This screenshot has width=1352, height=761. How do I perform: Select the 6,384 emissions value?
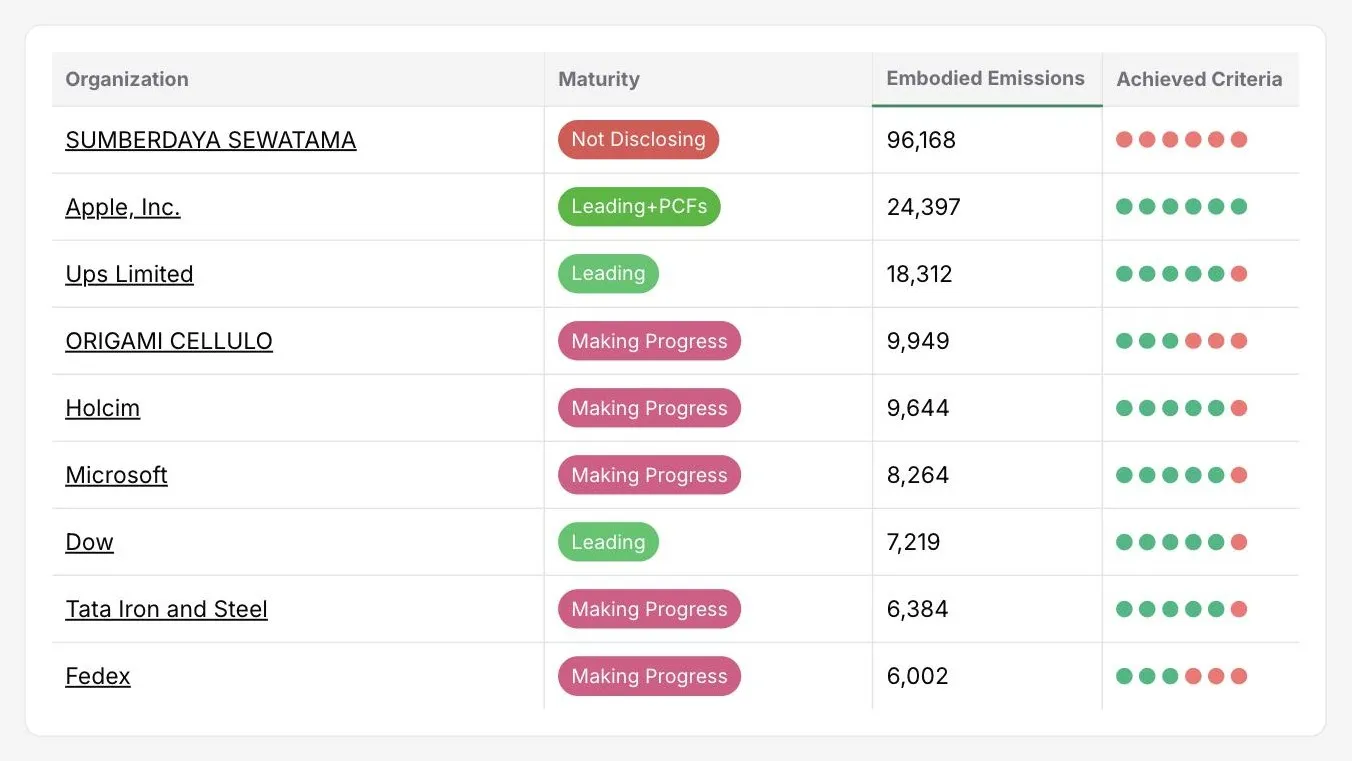pyautogui.click(x=917, y=609)
